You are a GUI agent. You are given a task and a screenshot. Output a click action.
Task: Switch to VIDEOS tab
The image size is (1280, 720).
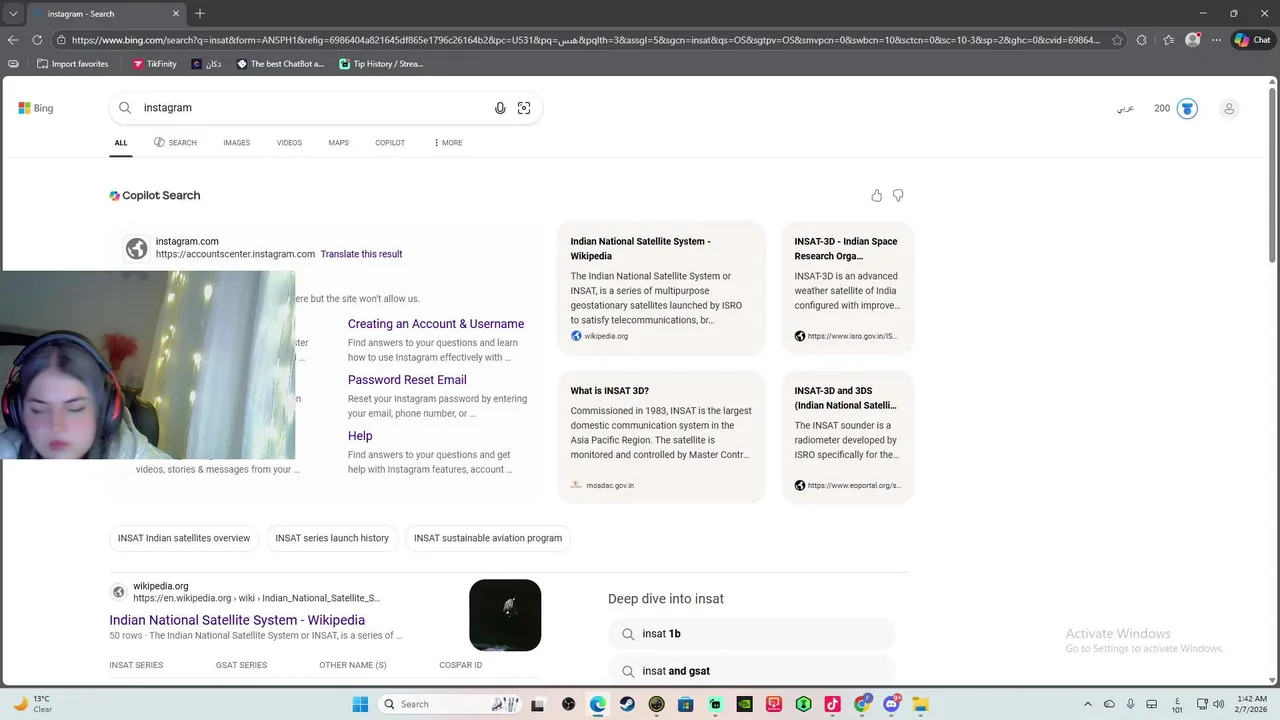(x=289, y=143)
